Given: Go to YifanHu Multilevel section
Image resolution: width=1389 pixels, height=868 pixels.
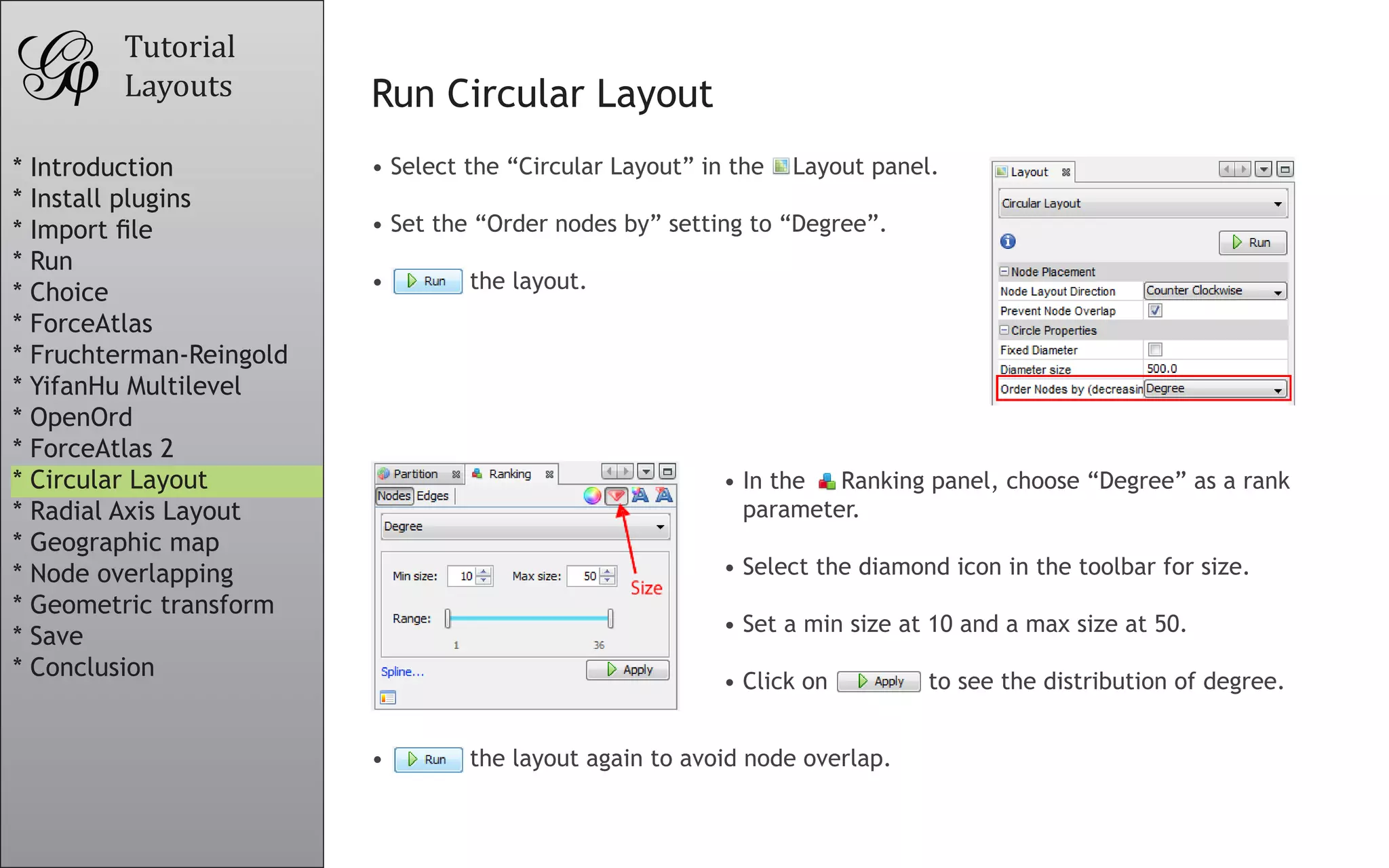Looking at the screenshot, I should coord(136,386).
